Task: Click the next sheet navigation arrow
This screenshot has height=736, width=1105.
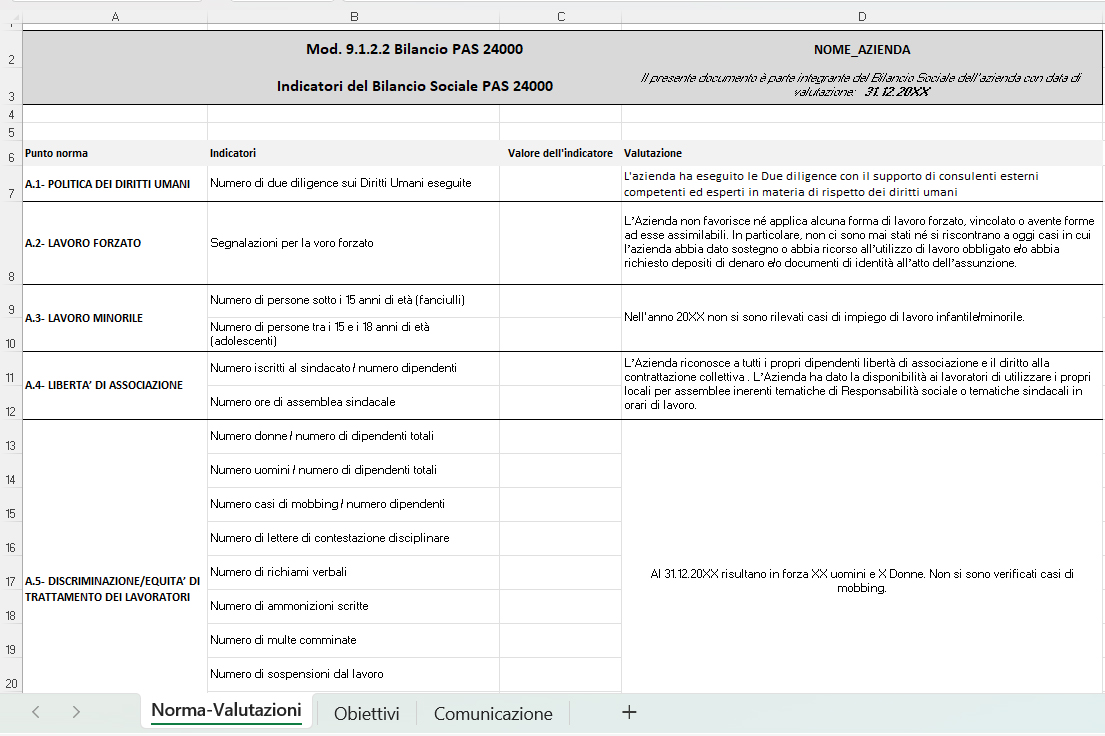Action: click(x=76, y=712)
